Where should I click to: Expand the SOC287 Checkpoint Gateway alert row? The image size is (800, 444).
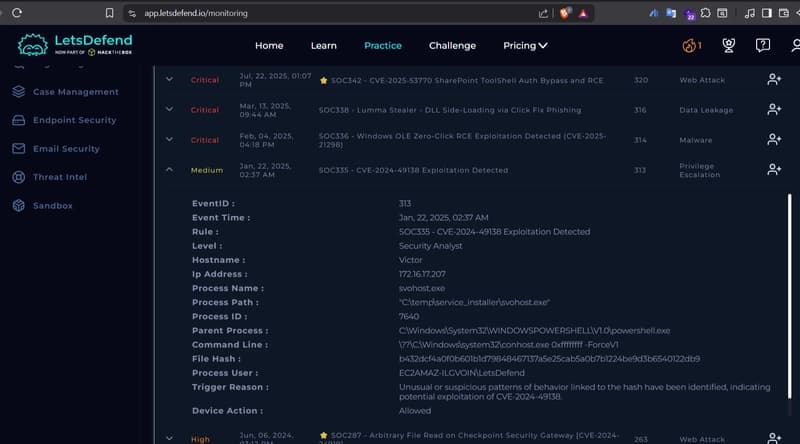pos(169,438)
